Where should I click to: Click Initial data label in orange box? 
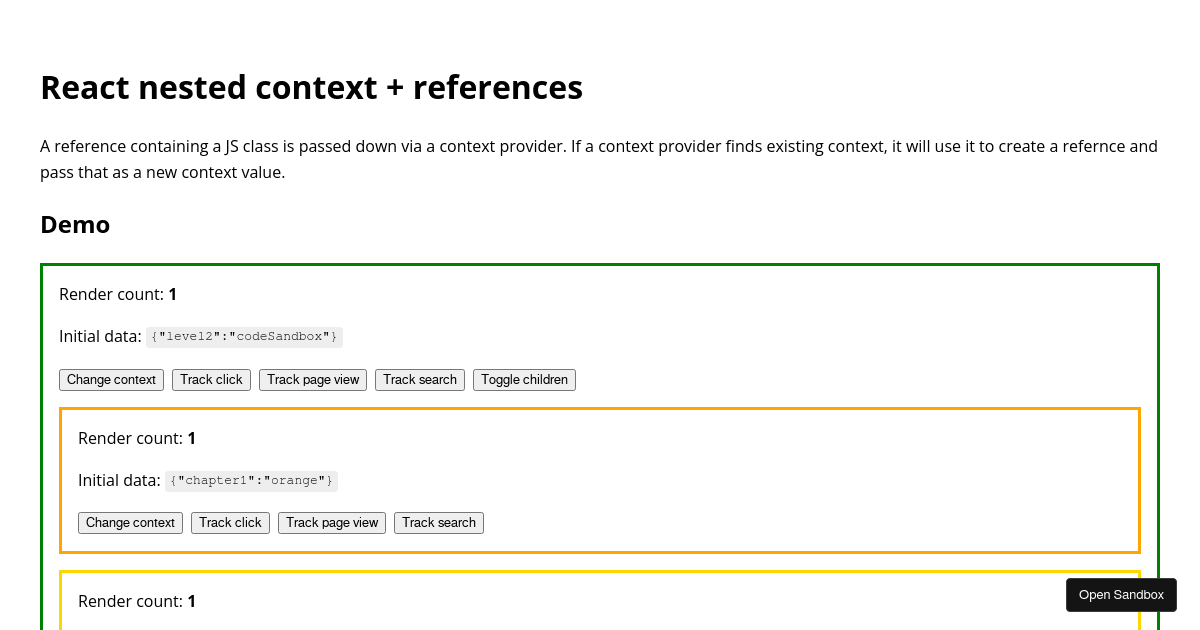[x=119, y=481]
